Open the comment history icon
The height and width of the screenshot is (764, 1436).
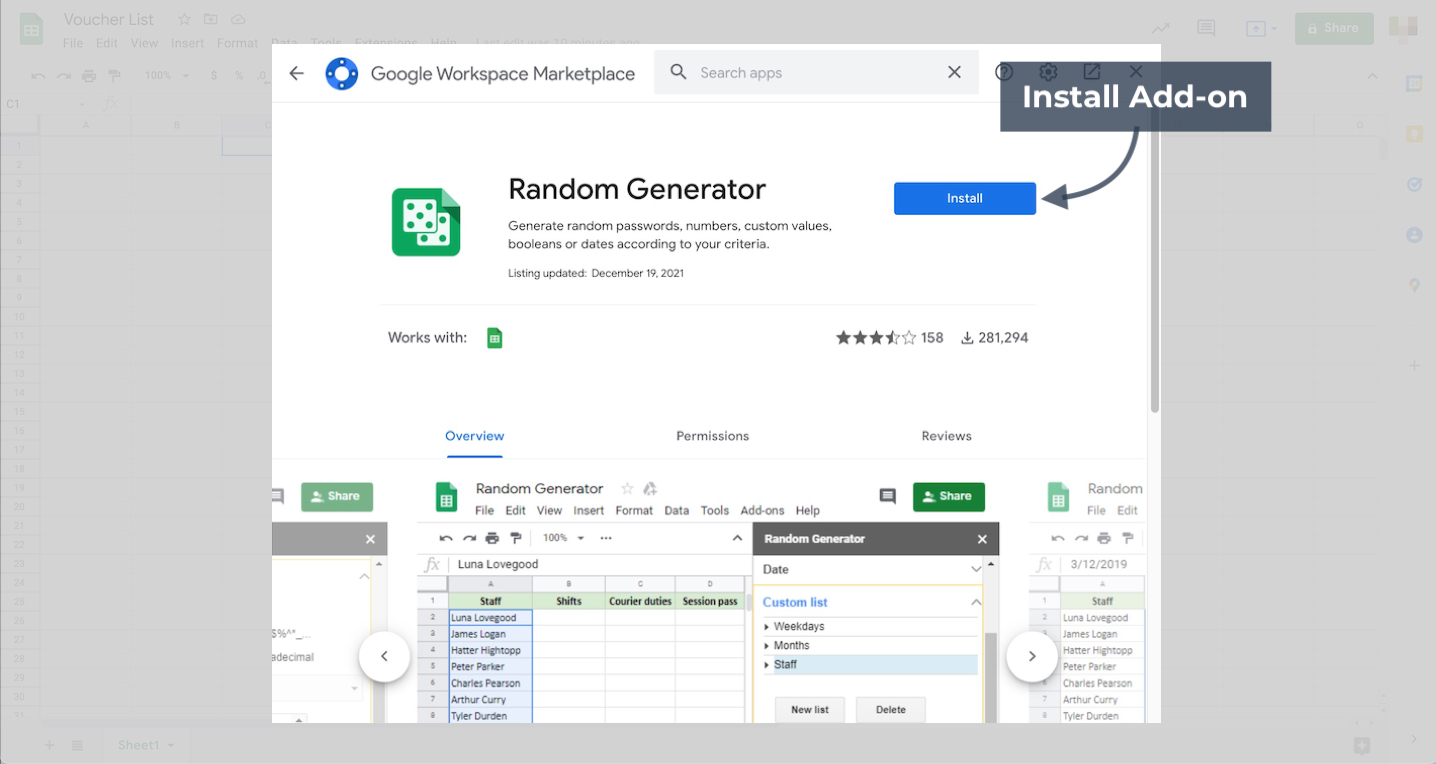tap(1206, 28)
